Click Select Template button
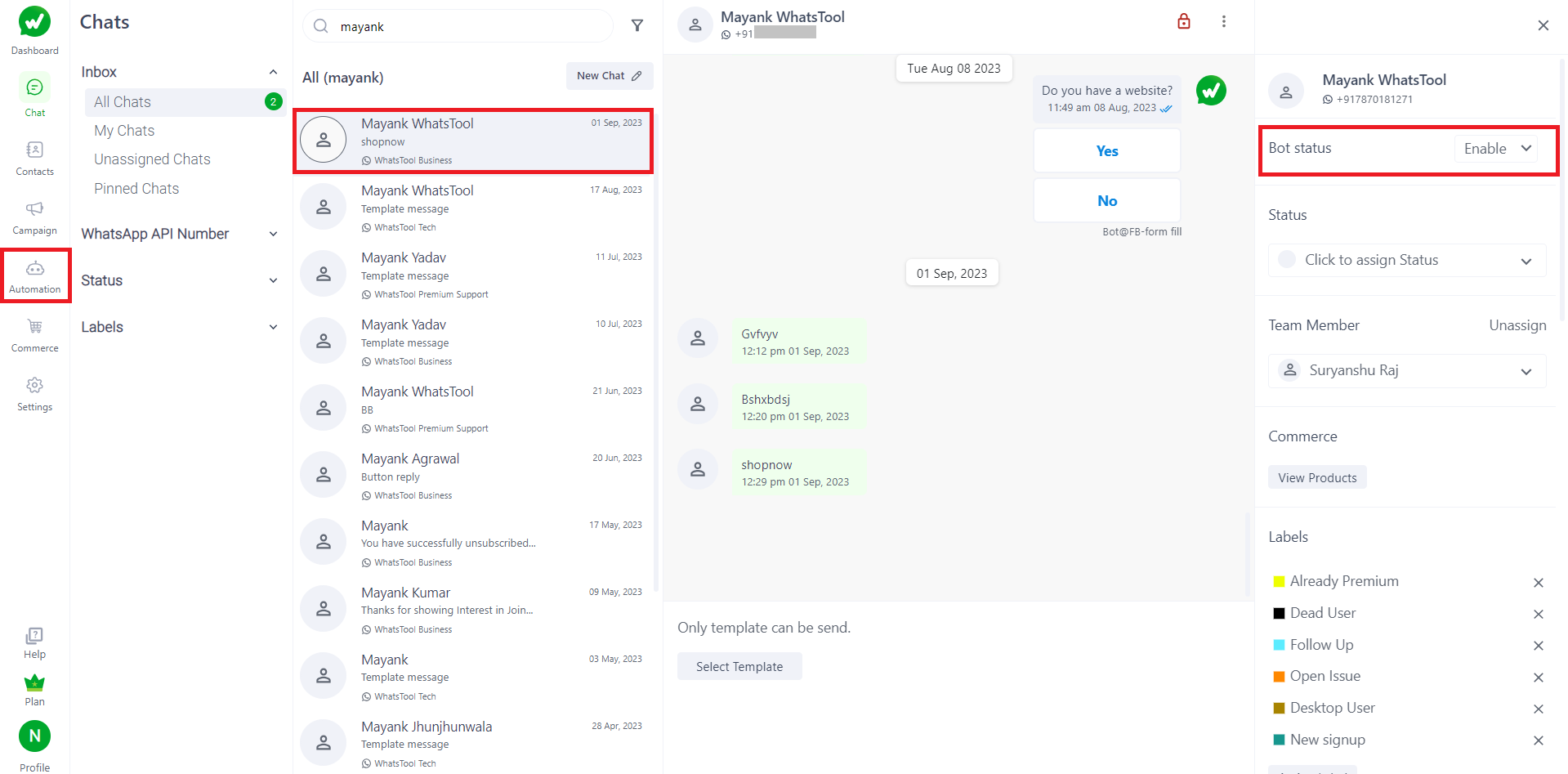This screenshot has height=774, width=1568. pyautogui.click(x=739, y=667)
